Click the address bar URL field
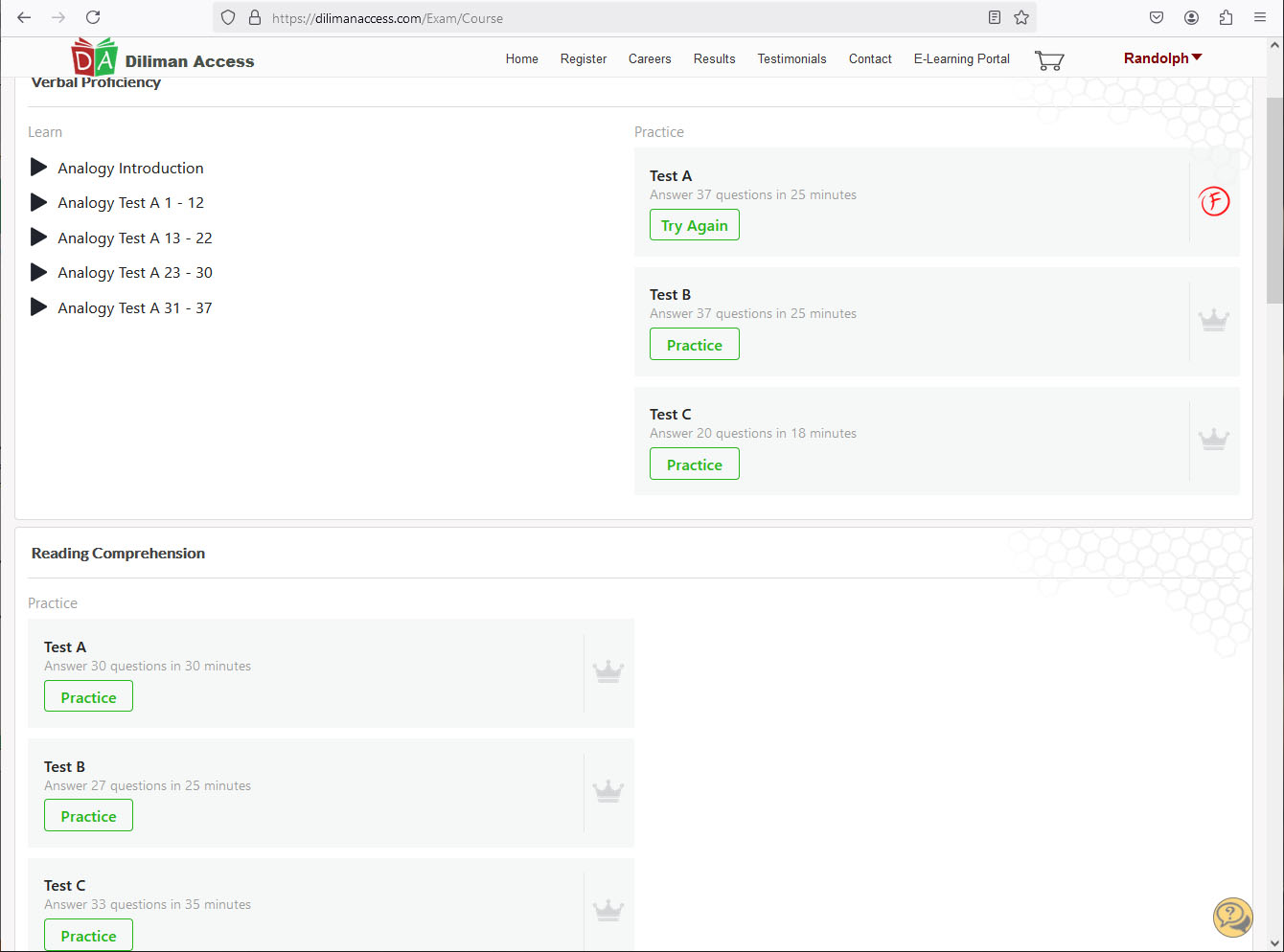Screen dimensions: 1284x952 [613, 17]
